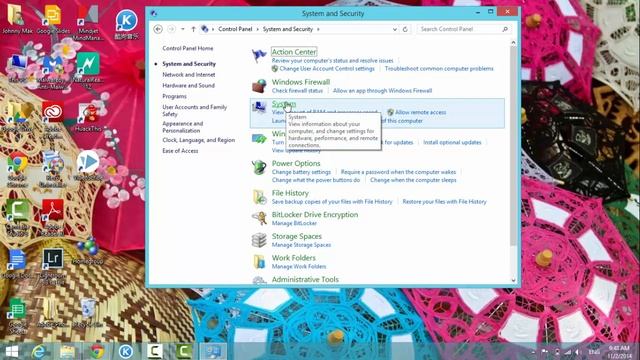640x360 pixels.
Task: Click the clock in the taskbar
Action: [619, 352]
